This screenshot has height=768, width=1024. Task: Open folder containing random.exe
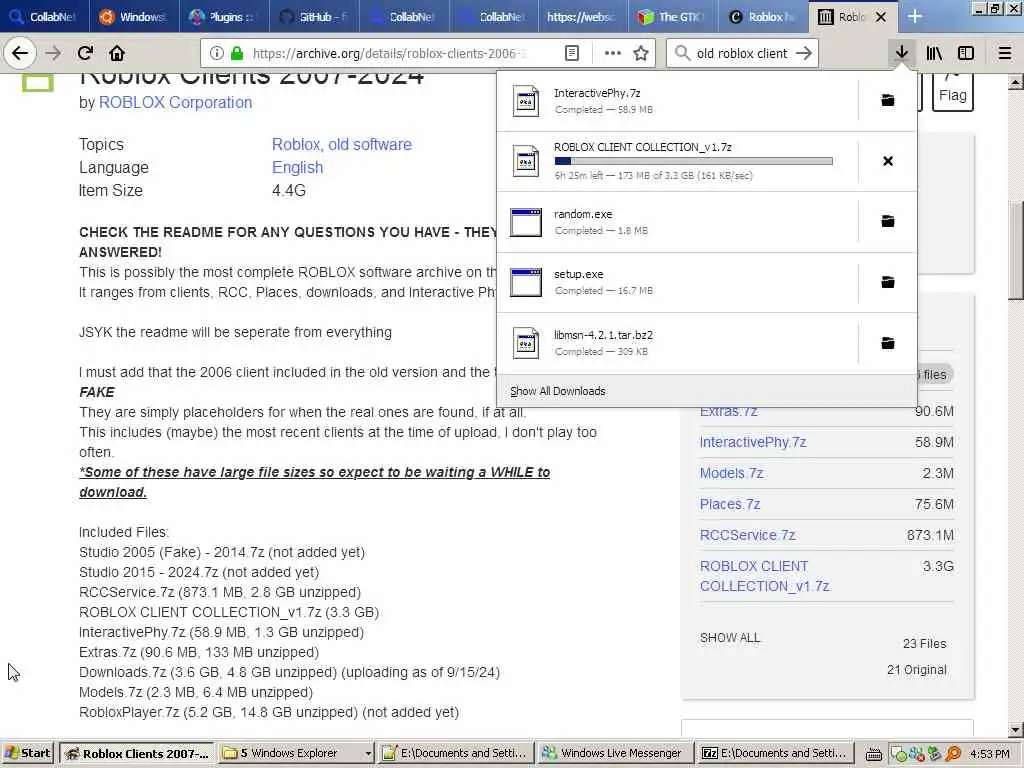pos(888,221)
